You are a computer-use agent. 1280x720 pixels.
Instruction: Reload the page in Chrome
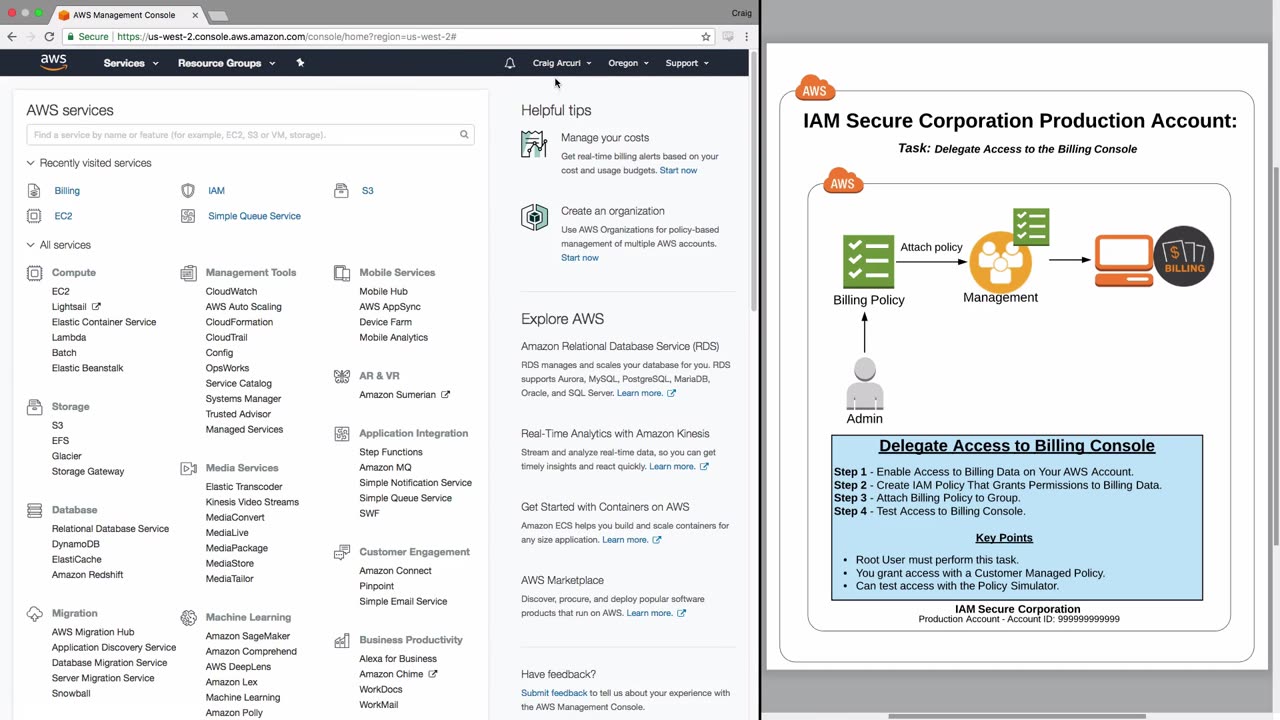[49, 36]
